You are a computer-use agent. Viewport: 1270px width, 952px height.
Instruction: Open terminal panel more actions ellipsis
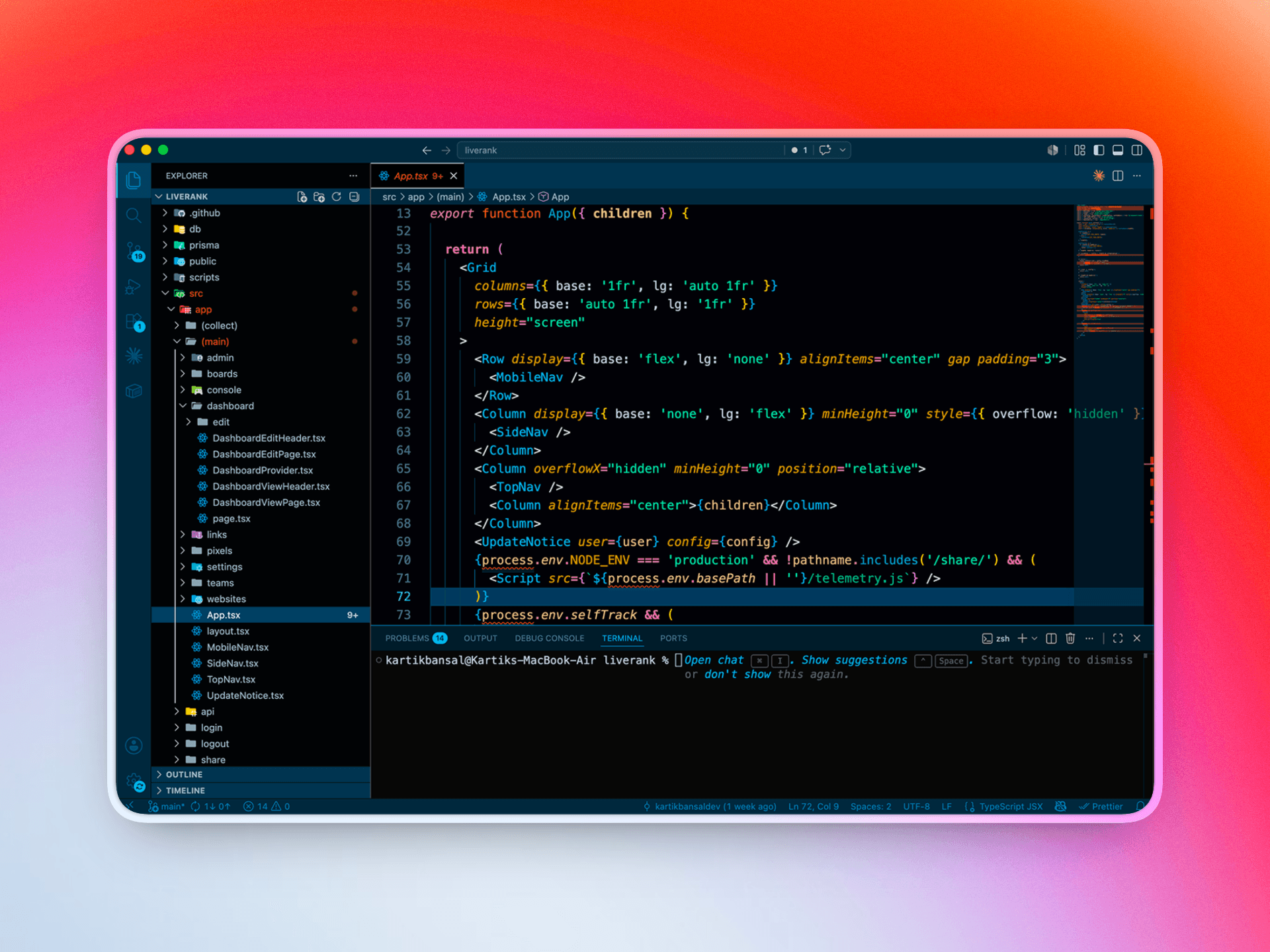point(1089,639)
